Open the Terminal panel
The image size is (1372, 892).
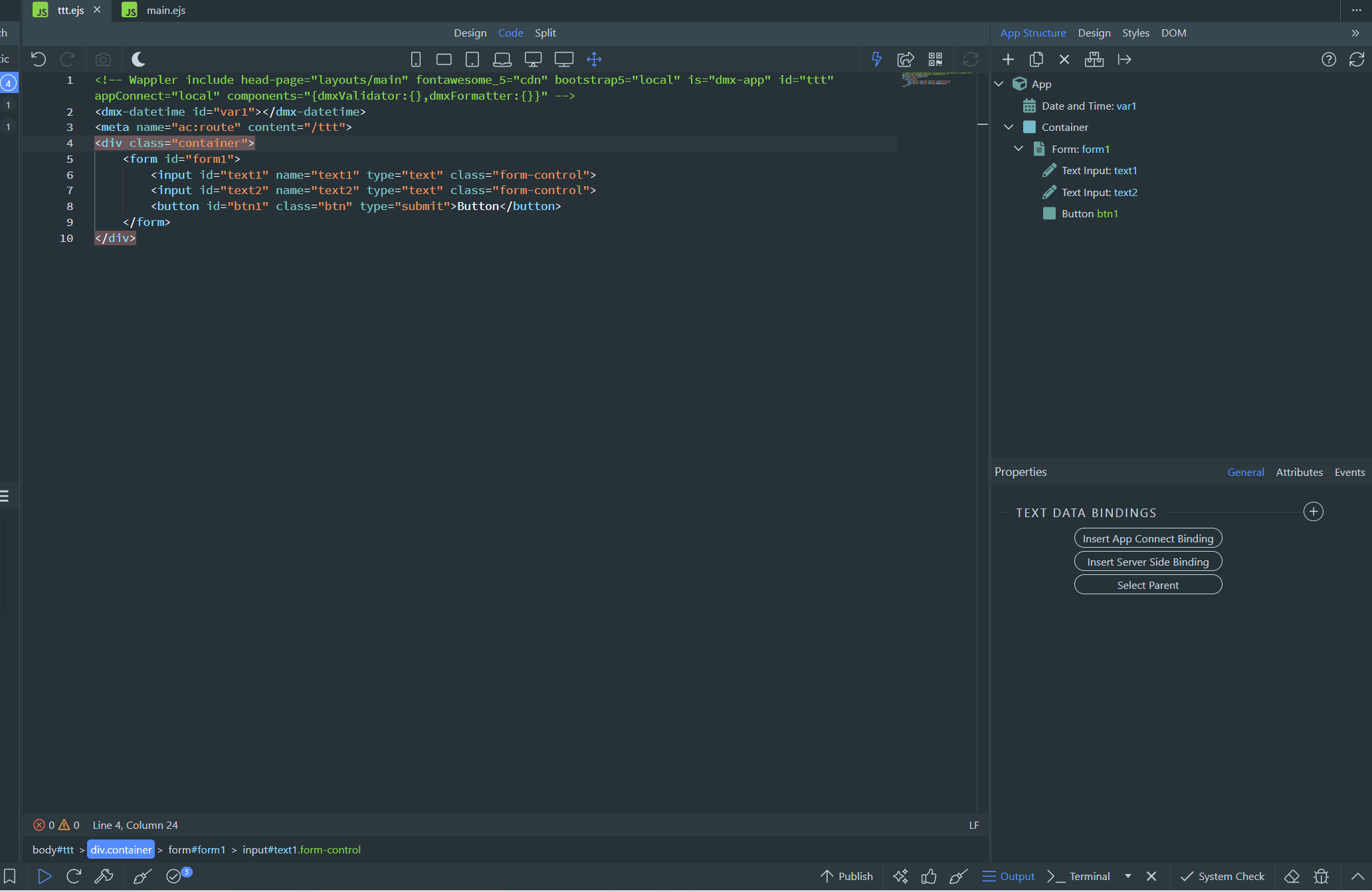pyautogui.click(x=1079, y=876)
